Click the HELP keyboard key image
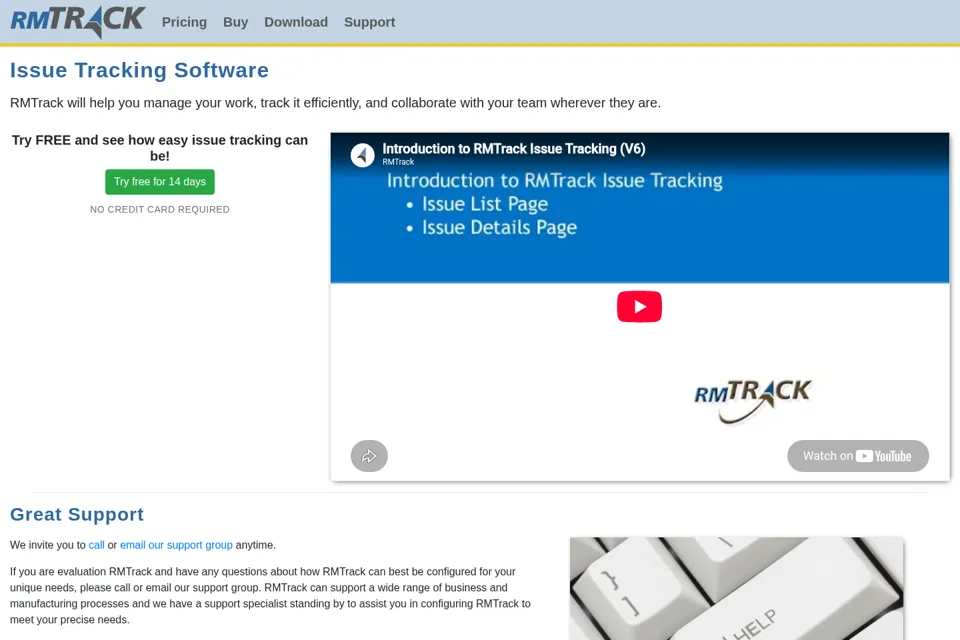 pos(737,589)
